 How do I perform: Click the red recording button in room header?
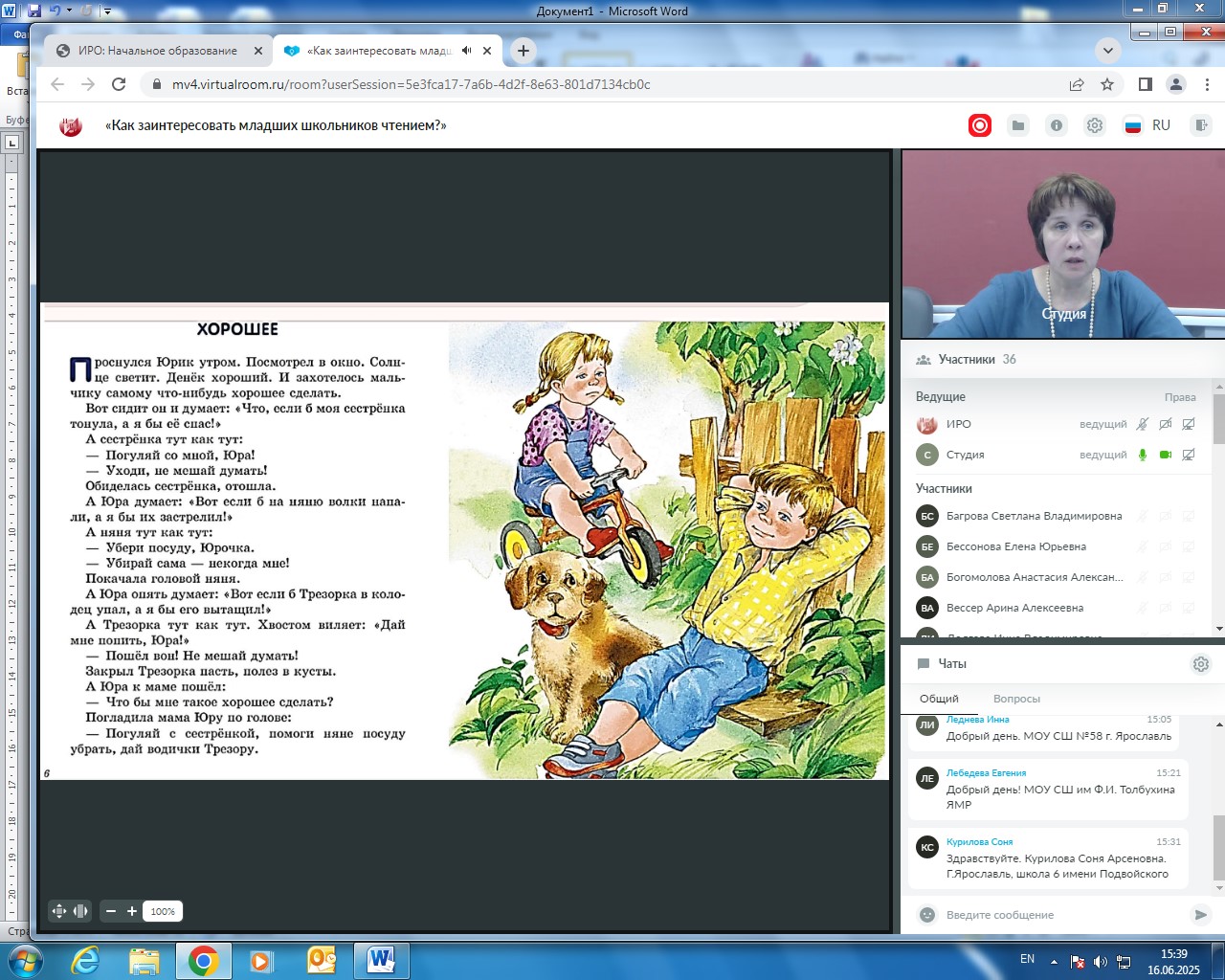980,125
